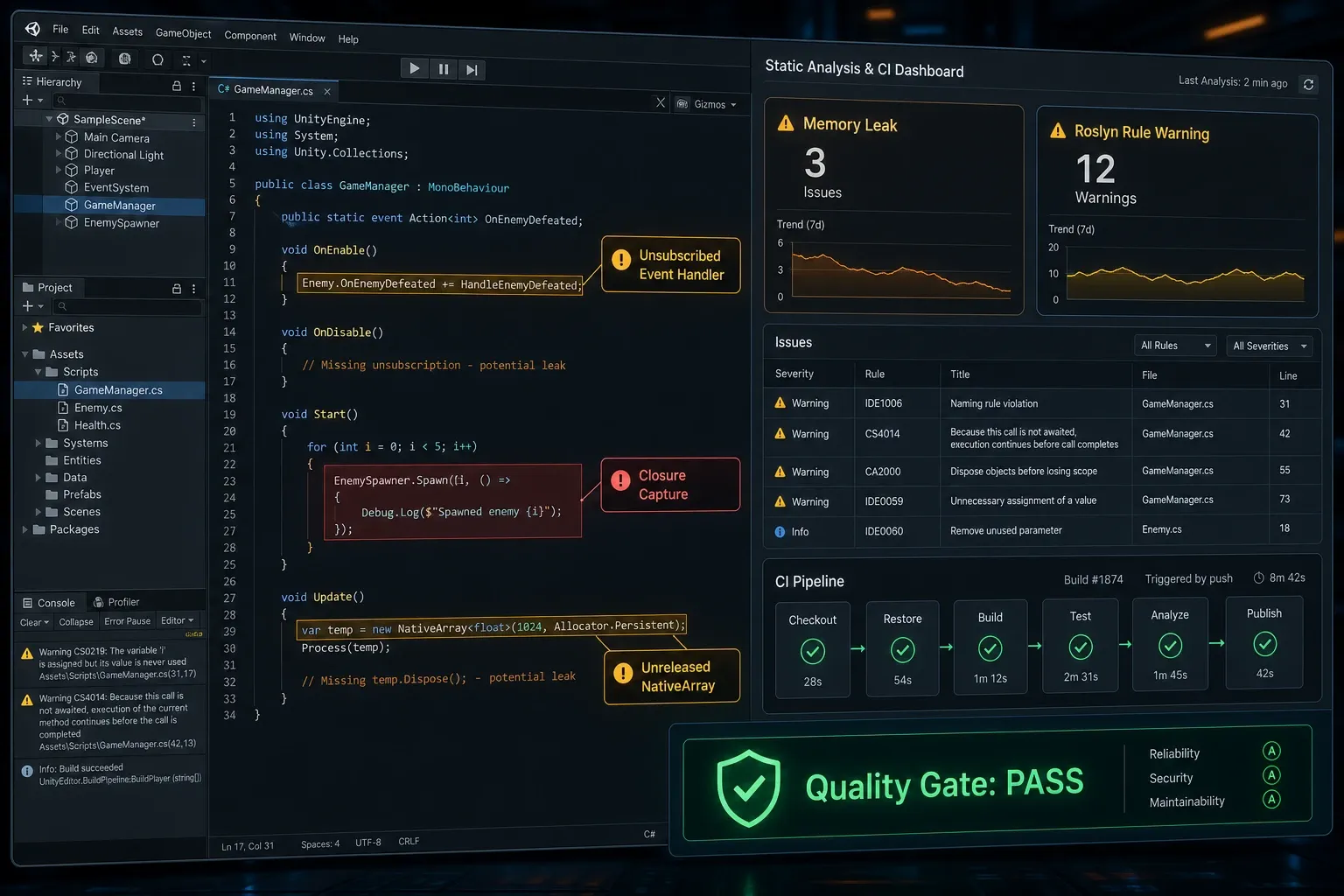Image resolution: width=1344 pixels, height=896 pixels.
Task: Switch to the Profiler tab
Action: [x=116, y=602]
